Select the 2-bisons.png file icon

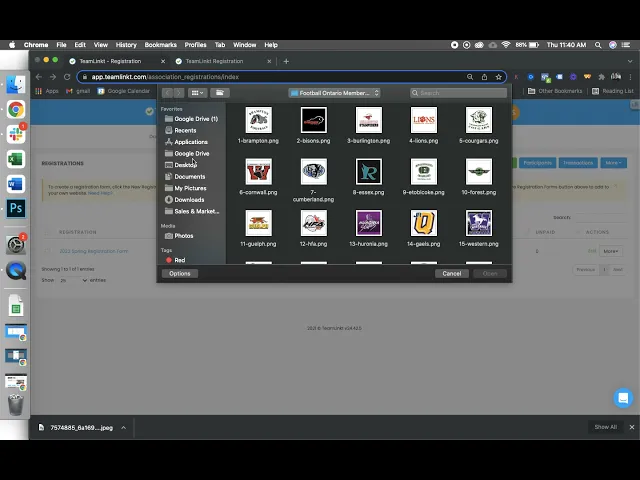click(x=313, y=120)
